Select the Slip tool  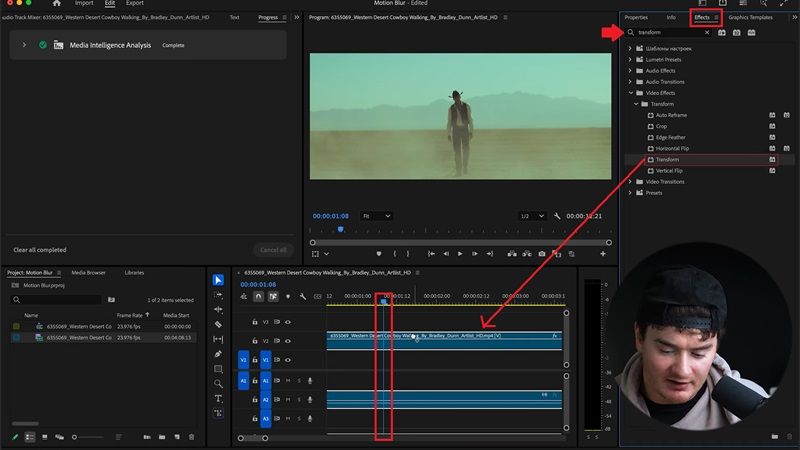[x=218, y=339]
